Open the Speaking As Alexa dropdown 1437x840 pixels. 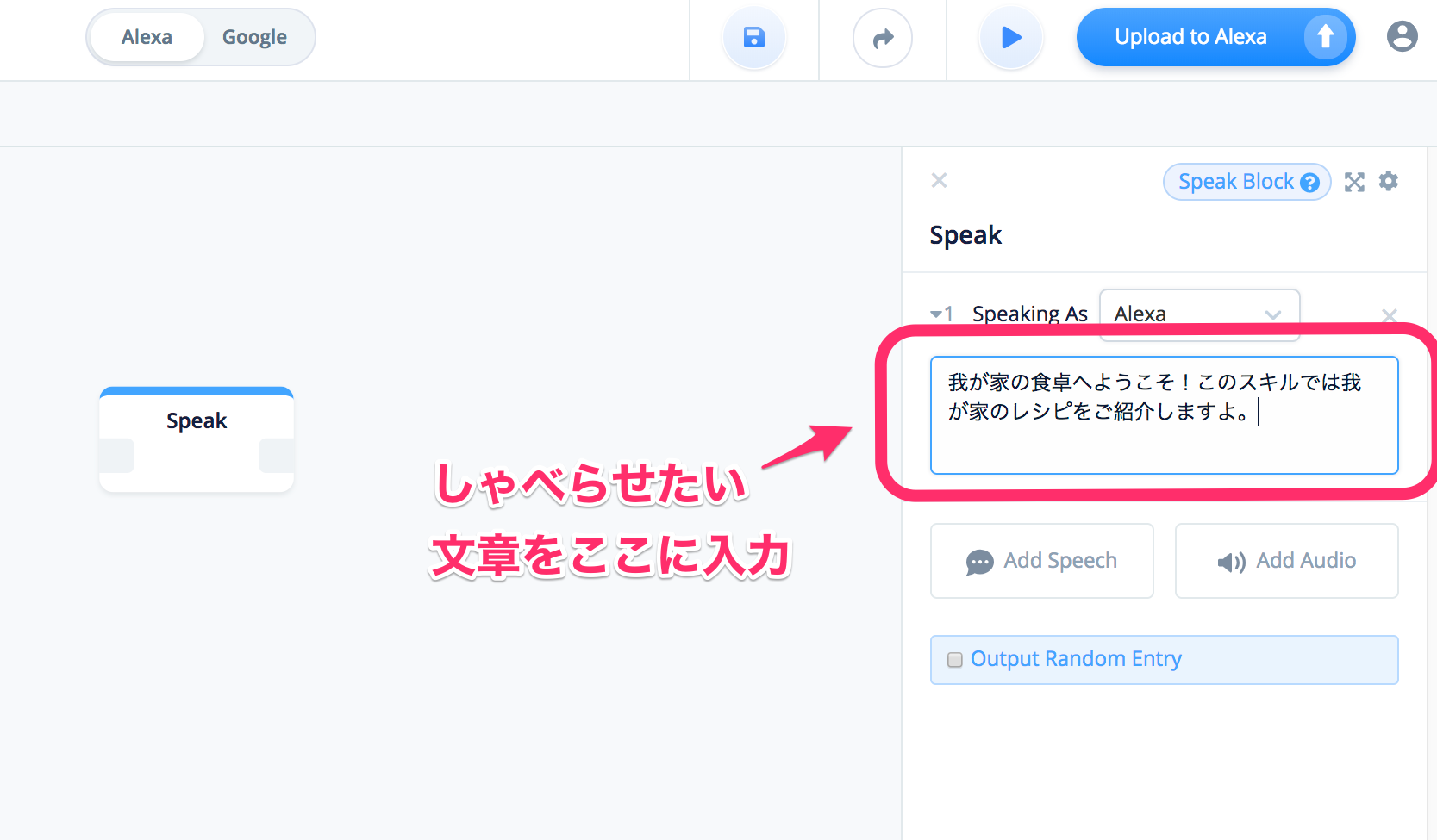pyautogui.click(x=1198, y=314)
